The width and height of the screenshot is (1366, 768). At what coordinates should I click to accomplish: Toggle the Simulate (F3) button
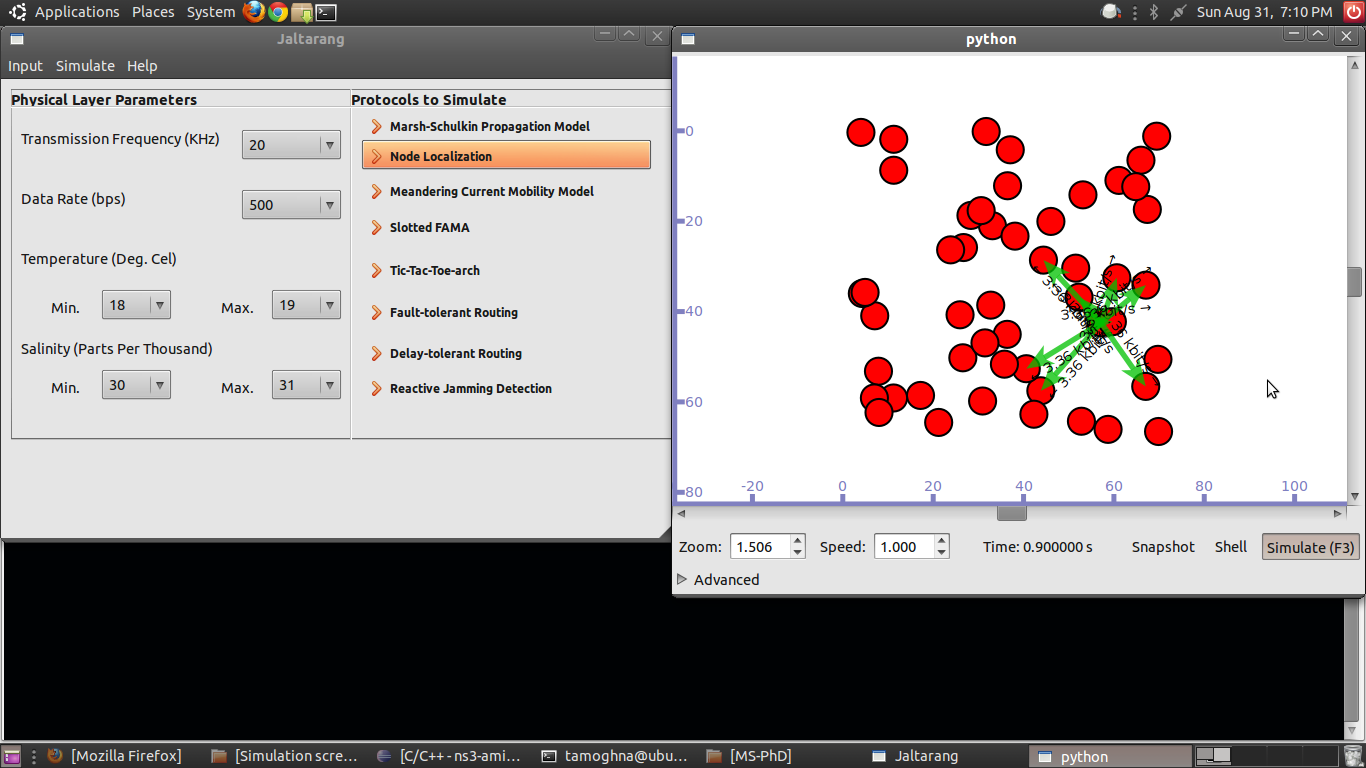point(1310,547)
